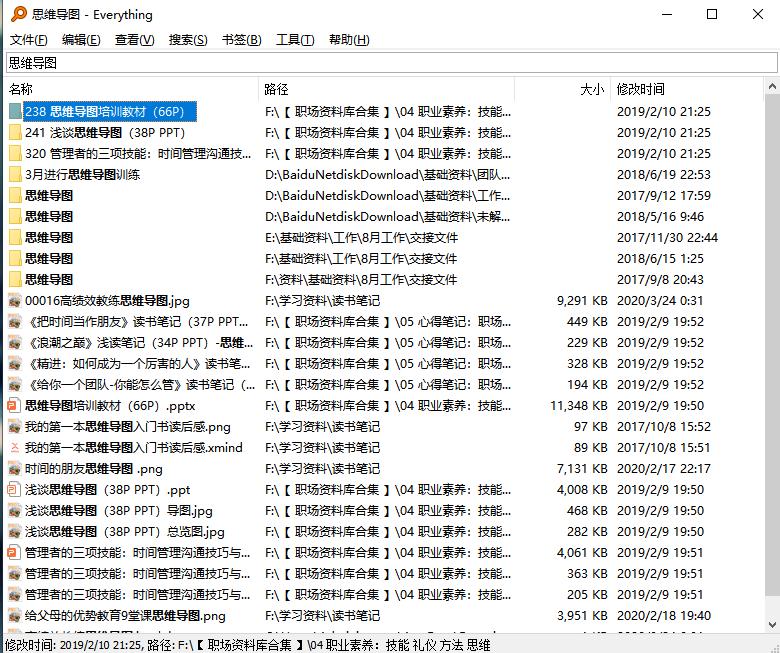Image resolution: width=780 pixels, height=653 pixels.
Task: Click the Everything magnifier icon in the title bar
Action: pyautogui.click(x=18, y=14)
